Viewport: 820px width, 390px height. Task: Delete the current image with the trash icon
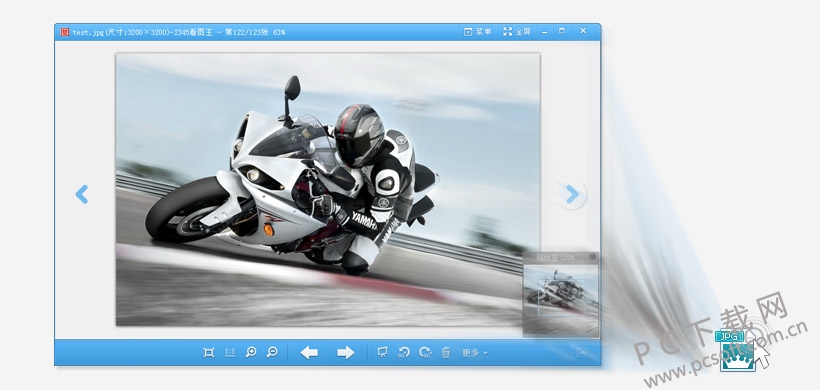(446, 353)
